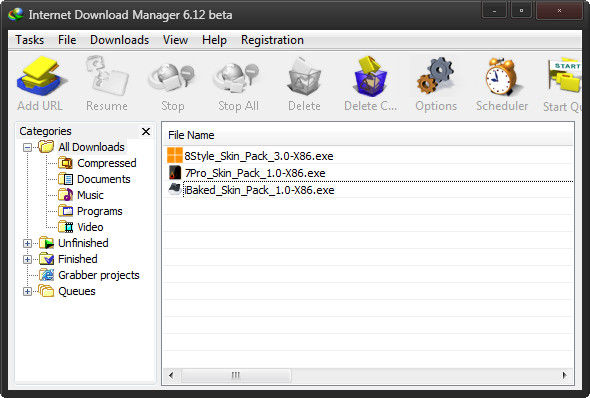This screenshot has width=590, height=398.
Task: Select iBaked_Skin_Pack_1.0-X86.exe file name
Action: coord(259,190)
